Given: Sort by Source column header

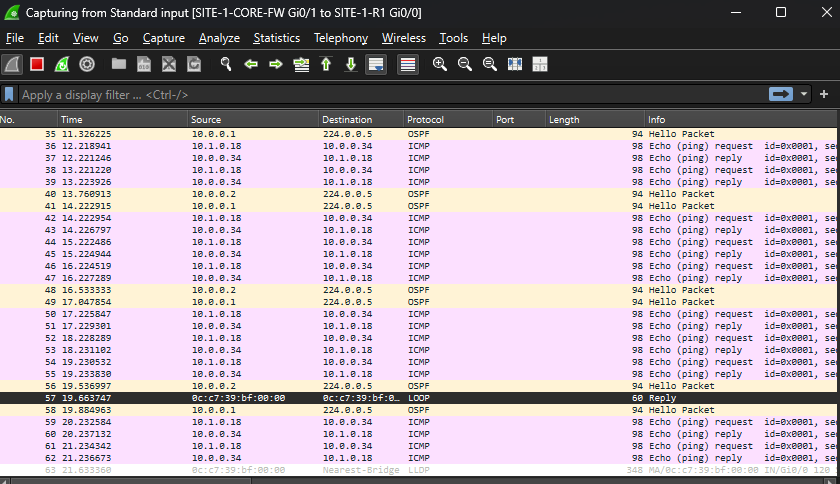Looking at the screenshot, I should tap(253, 120).
